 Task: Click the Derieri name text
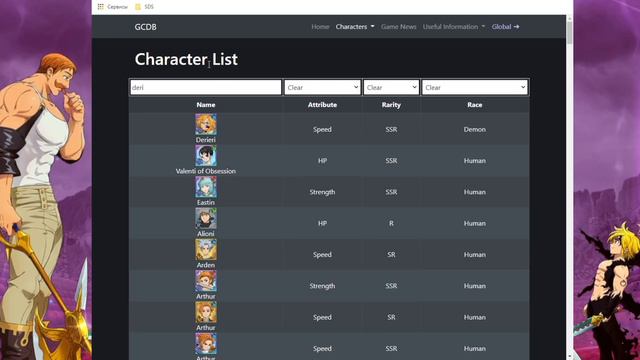coord(206,140)
